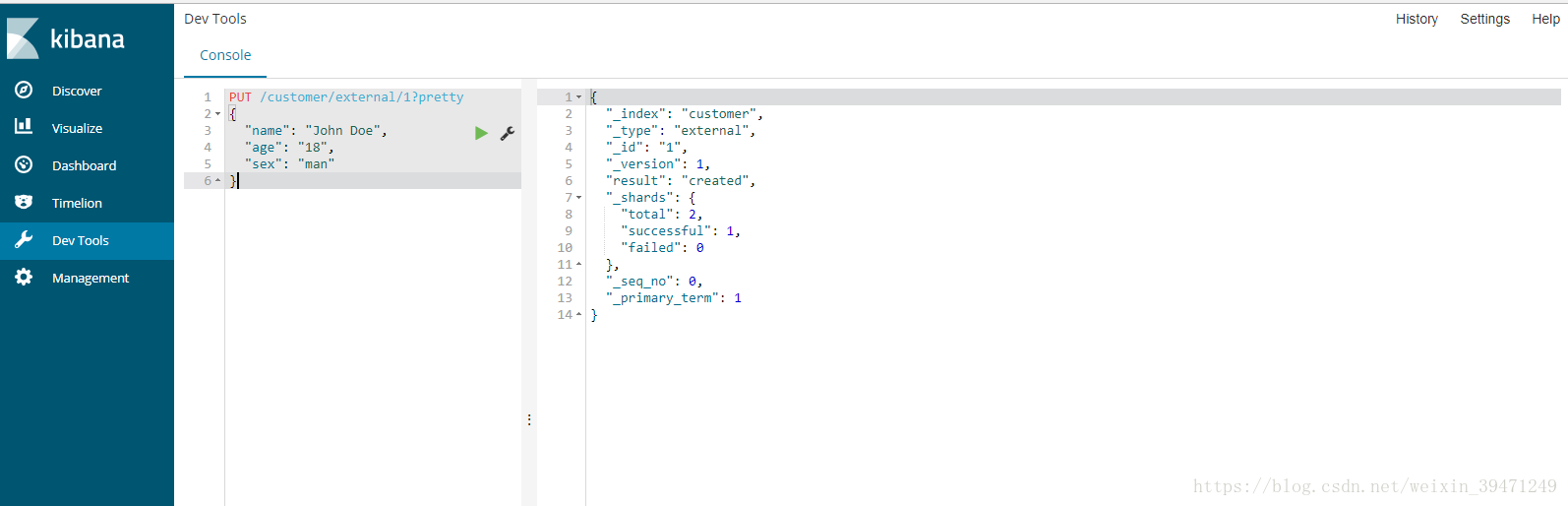Viewport: 1568px width, 506px height.
Task: Click the "age": "18" line
Action: (289, 148)
